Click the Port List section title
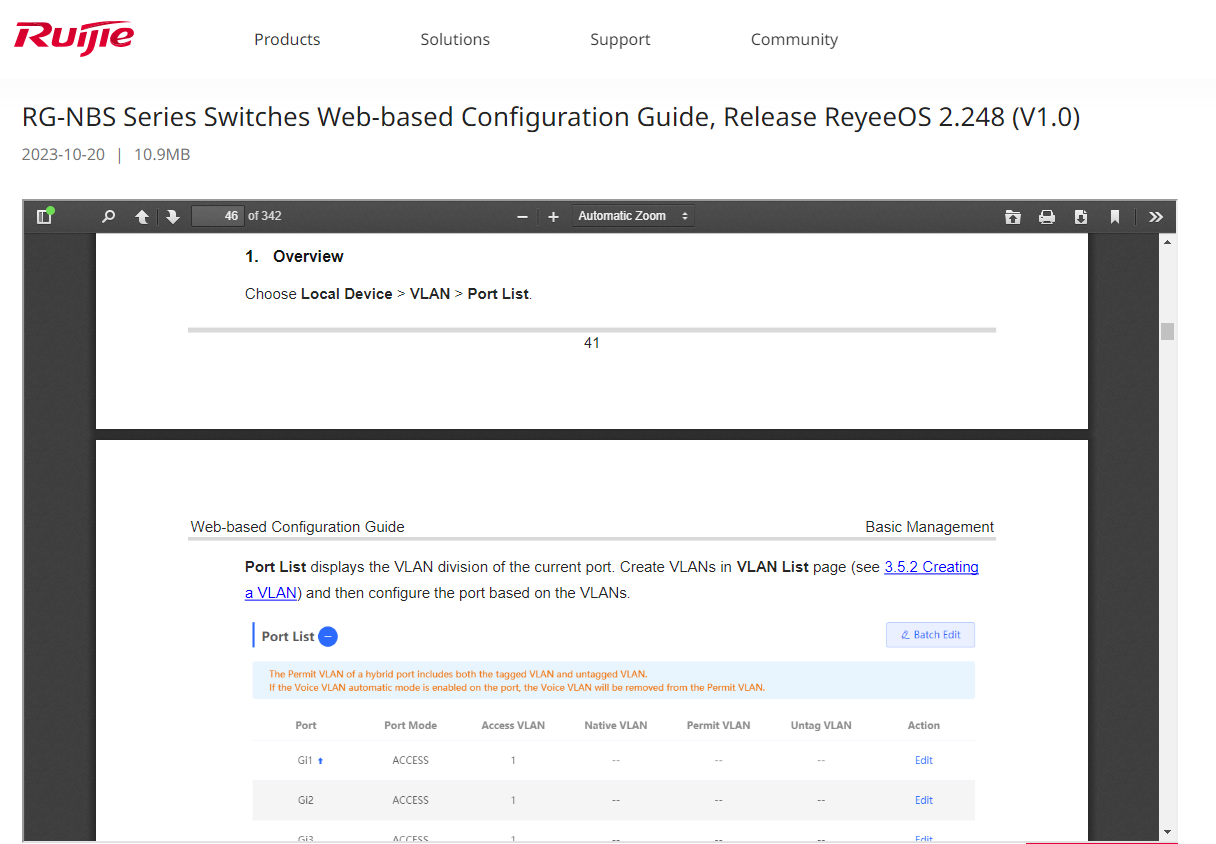The image size is (1216, 844). pyautogui.click(x=288, y=636)
